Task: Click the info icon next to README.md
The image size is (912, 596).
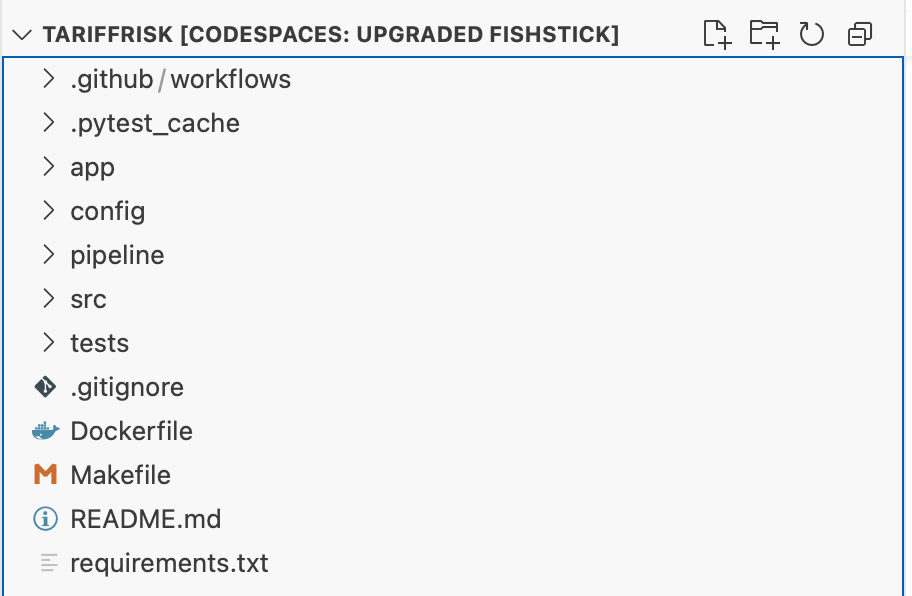Action: 45,519
